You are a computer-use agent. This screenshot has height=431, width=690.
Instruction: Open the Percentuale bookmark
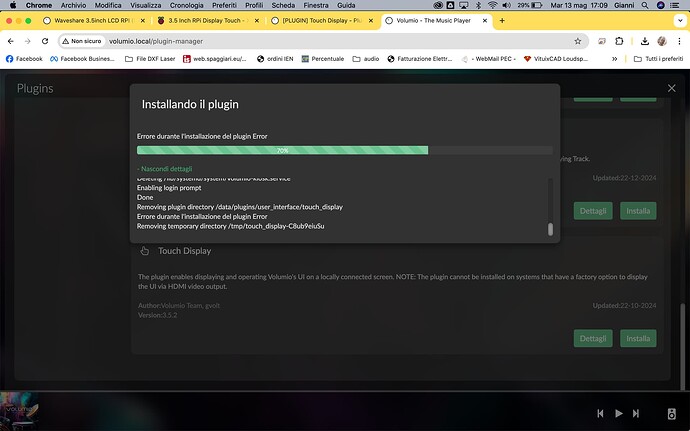tap(323, 59)
